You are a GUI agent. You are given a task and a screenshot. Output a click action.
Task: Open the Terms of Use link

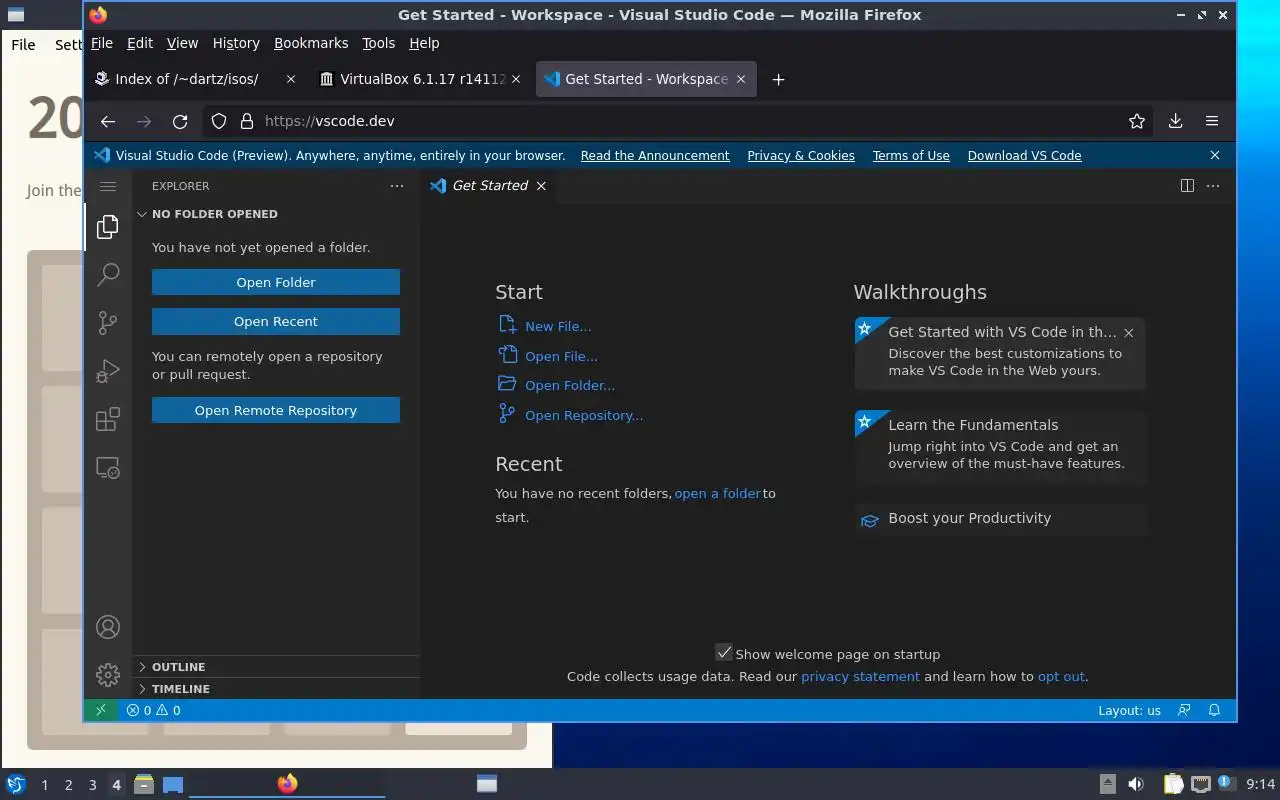(x=911, y=155)
